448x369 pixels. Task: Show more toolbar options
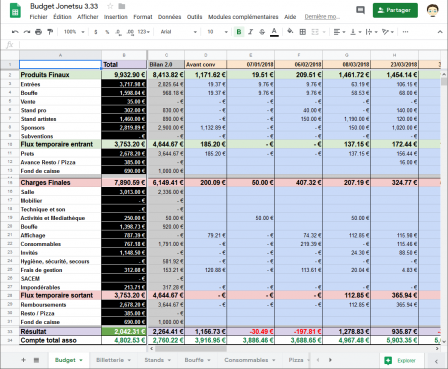pos(405,32)
